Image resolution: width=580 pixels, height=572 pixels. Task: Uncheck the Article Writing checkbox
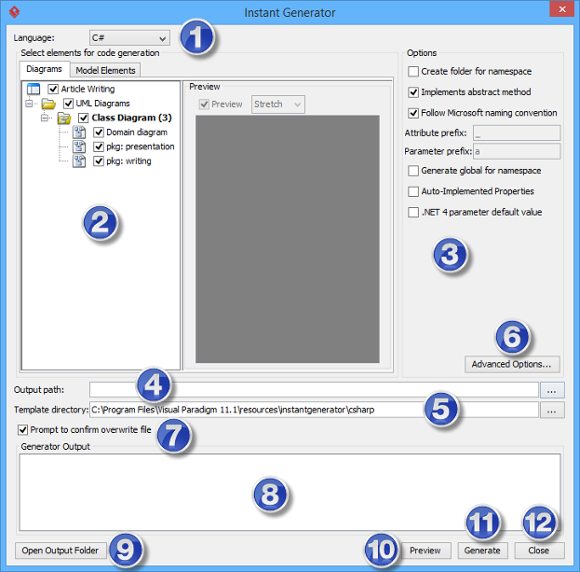[53, 89]
